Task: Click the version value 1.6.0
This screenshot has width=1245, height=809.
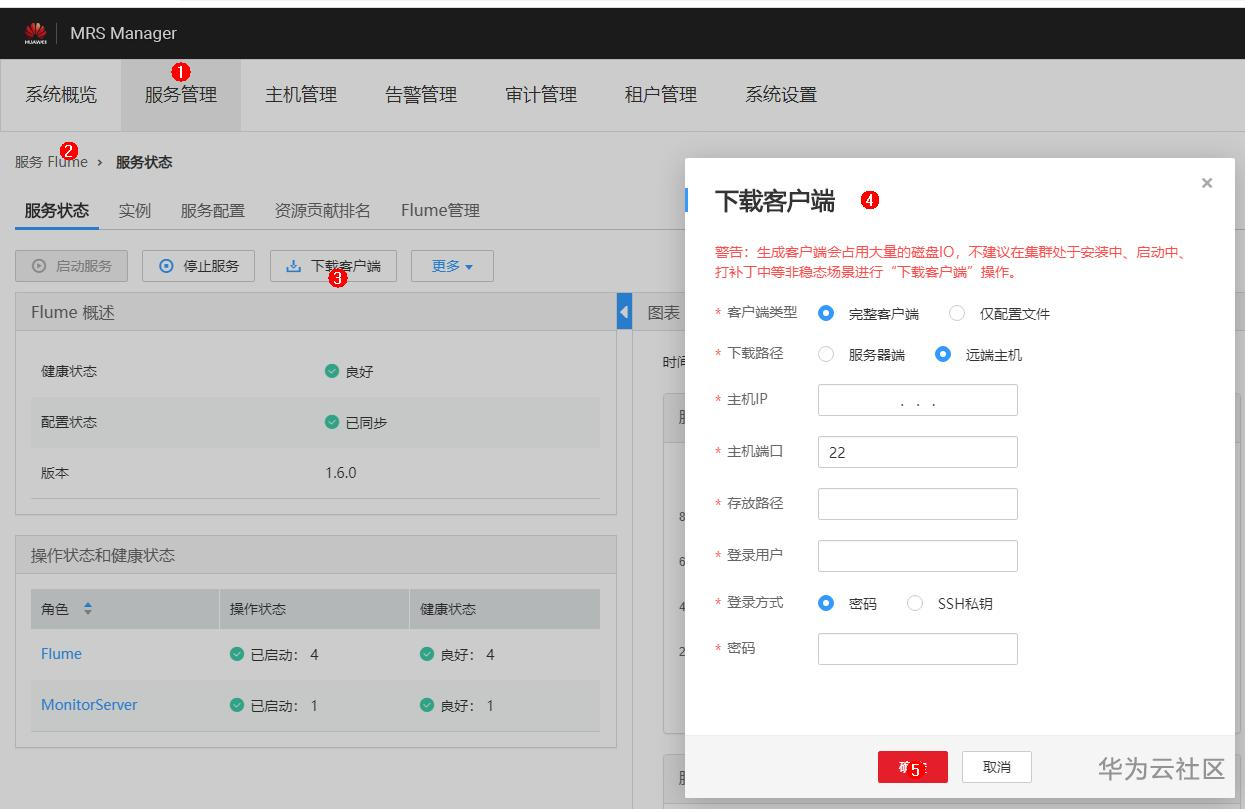Action: pos(341,472)
